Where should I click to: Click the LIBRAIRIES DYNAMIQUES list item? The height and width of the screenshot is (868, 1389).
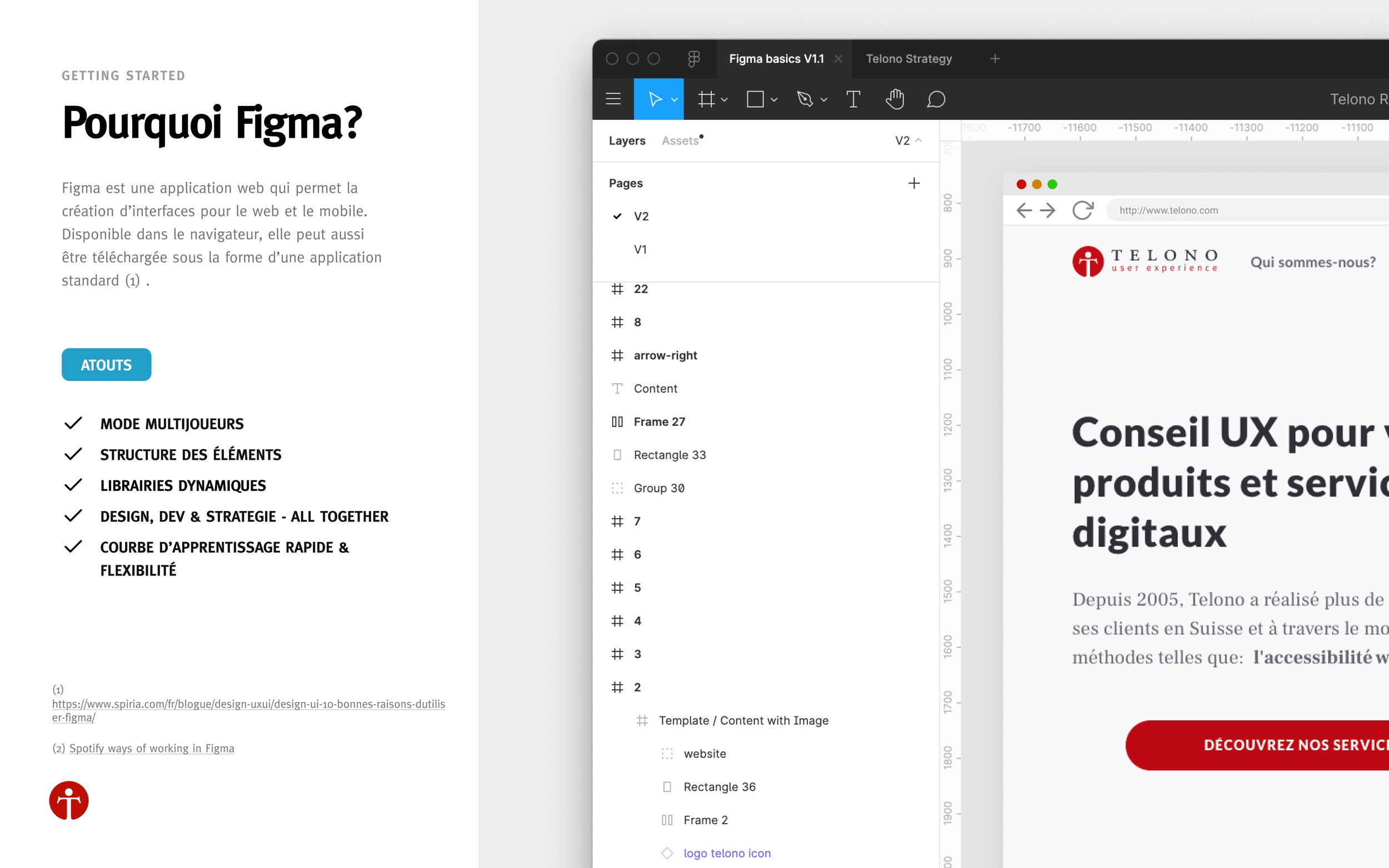click(x=183, y=486)
